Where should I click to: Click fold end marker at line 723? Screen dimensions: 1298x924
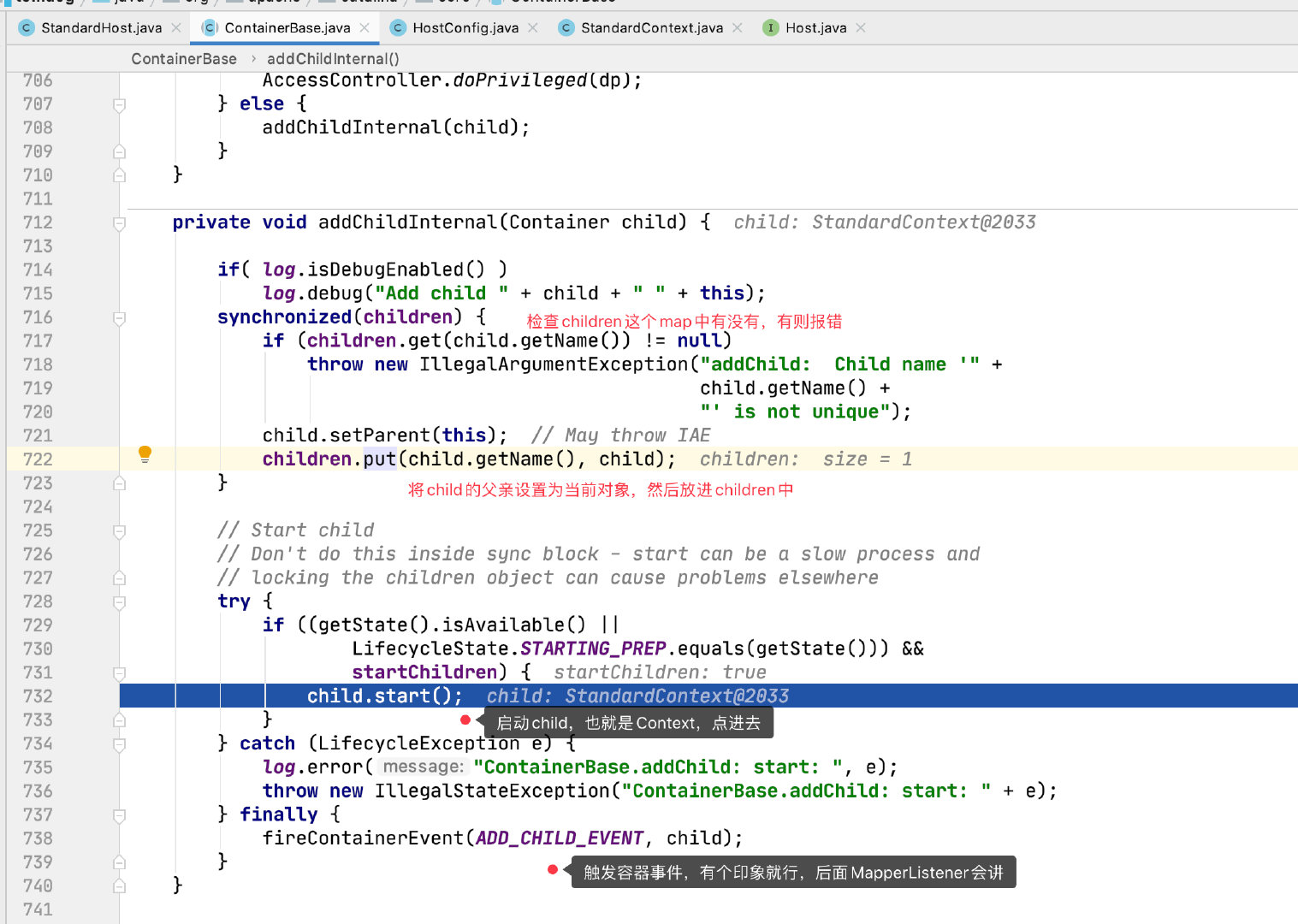[120, 483]
